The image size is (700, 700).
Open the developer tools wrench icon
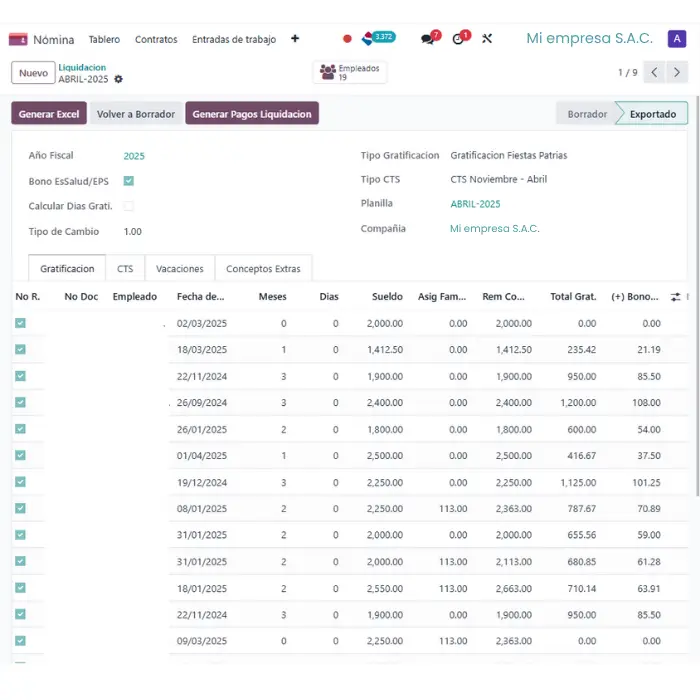(487, 39)
